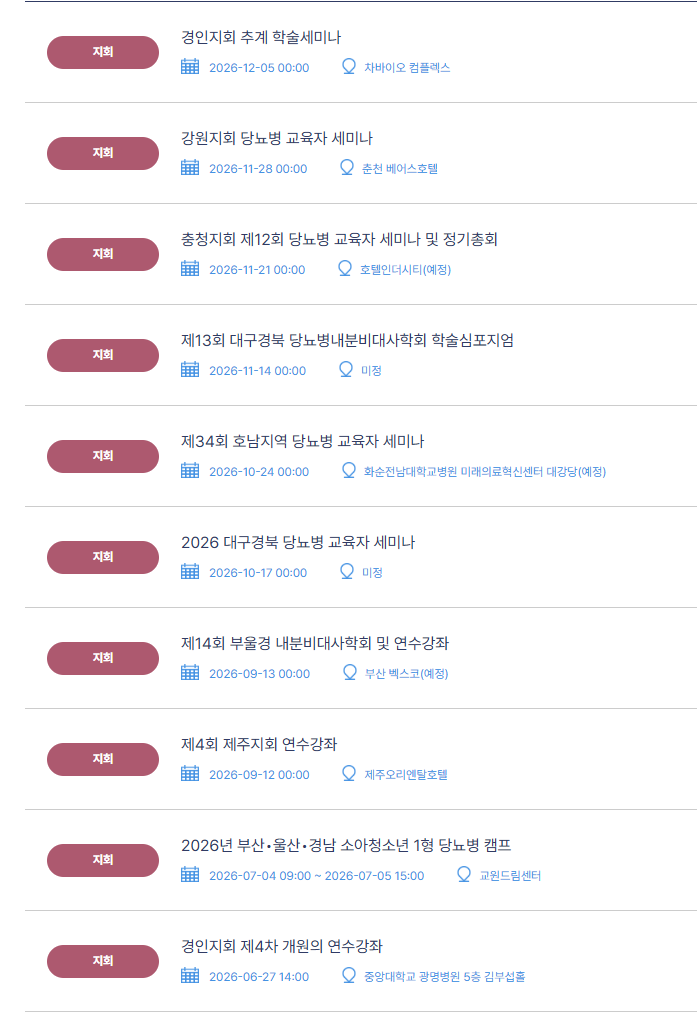Click calendar icon beside 2026-06-27 14:00

click(x=190, y=976)
